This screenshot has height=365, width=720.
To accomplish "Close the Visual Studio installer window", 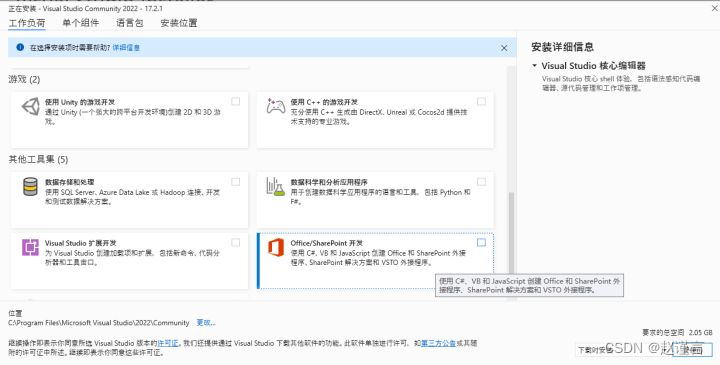I will [x=714, y=8].
